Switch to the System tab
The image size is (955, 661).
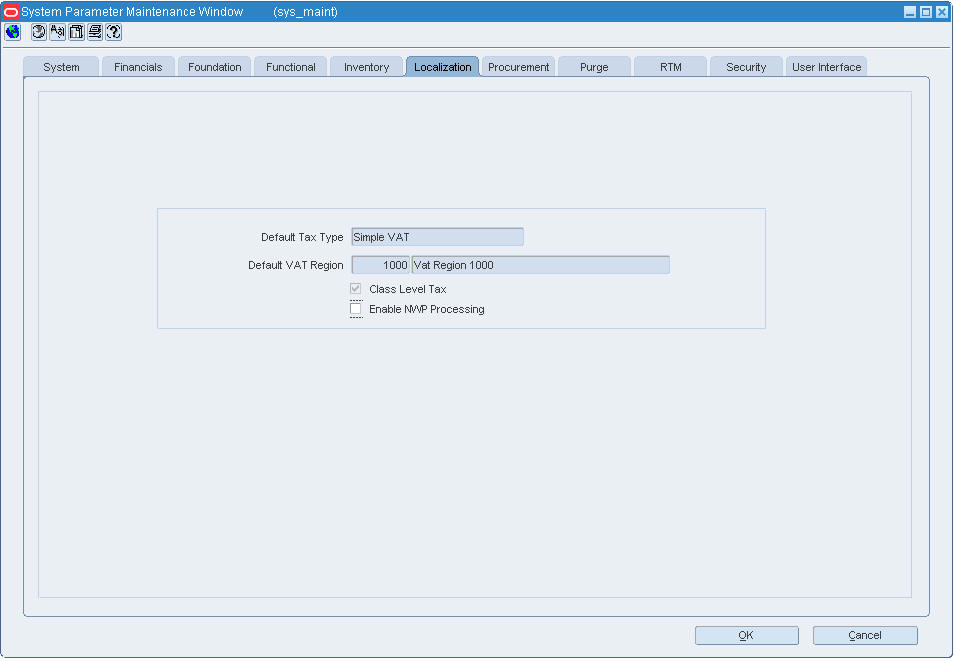pos(61,67)
